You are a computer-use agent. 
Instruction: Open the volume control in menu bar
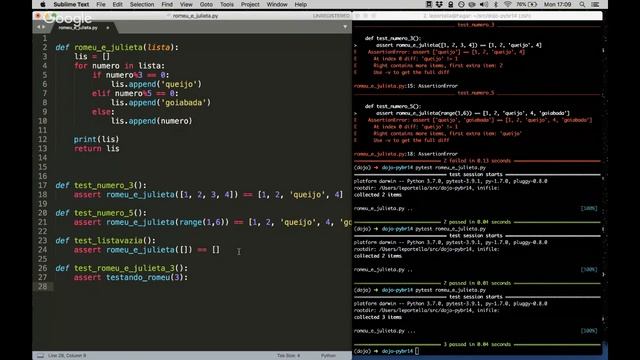(x=484, y=4)
